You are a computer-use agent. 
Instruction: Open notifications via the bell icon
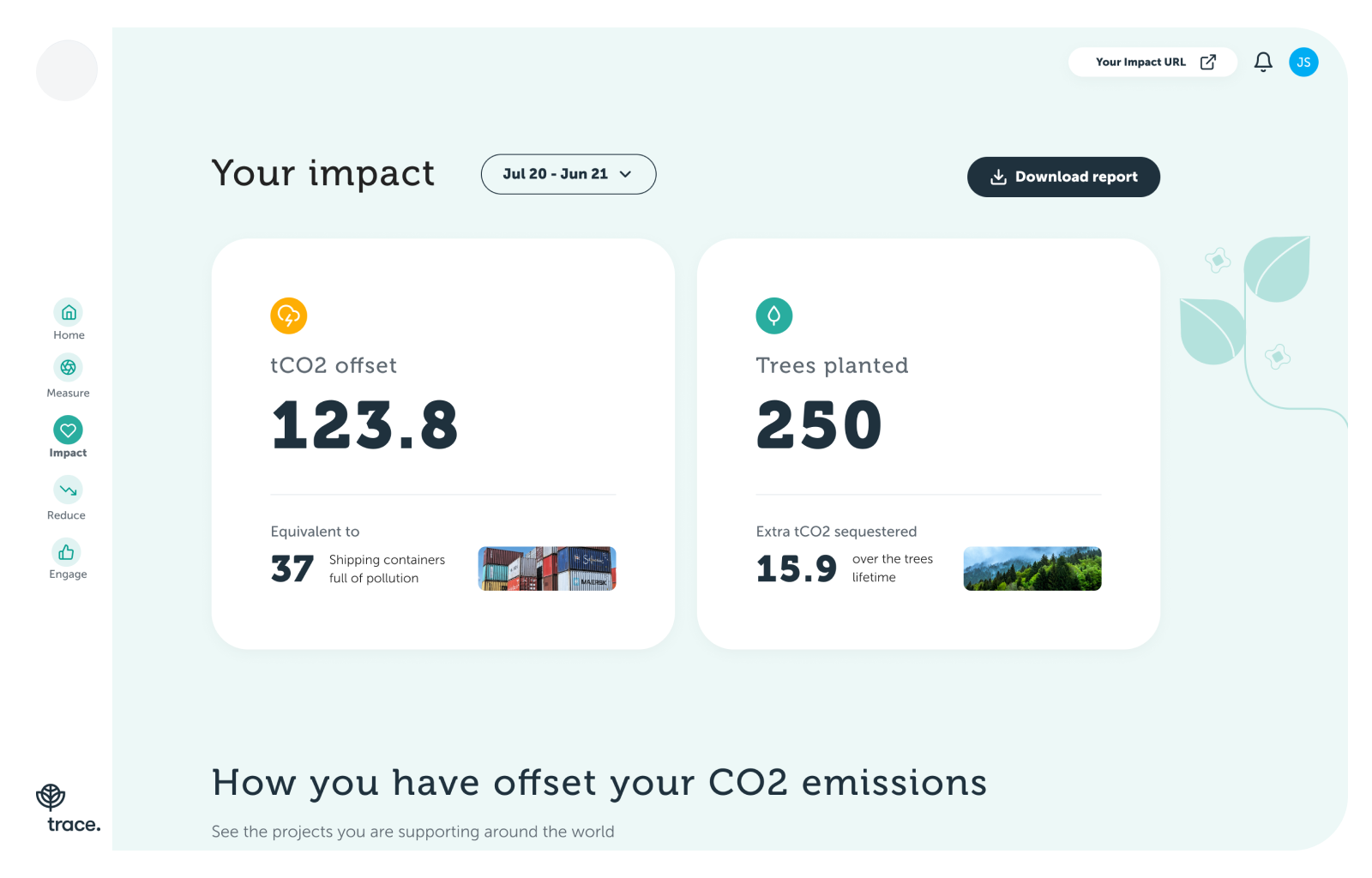(x=1263, y=62)
